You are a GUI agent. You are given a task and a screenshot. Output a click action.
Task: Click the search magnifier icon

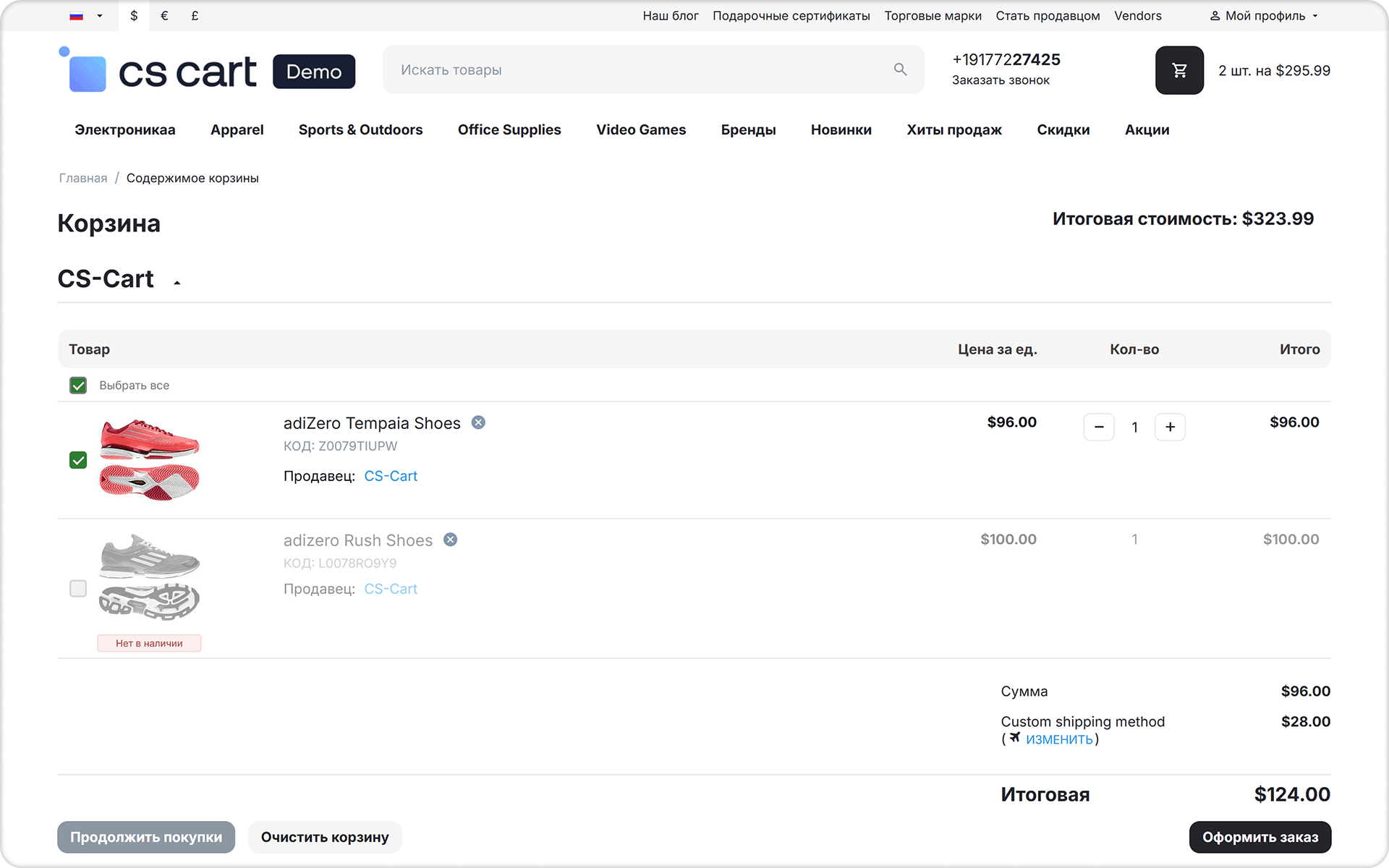[x=900, y=69]
